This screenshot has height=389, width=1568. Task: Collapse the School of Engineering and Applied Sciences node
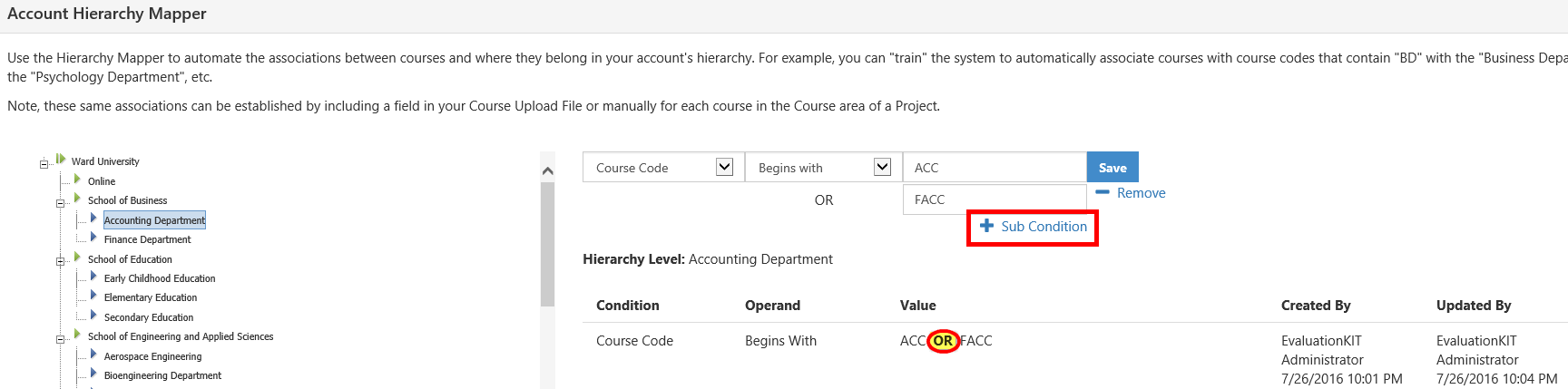coord(60,339)
